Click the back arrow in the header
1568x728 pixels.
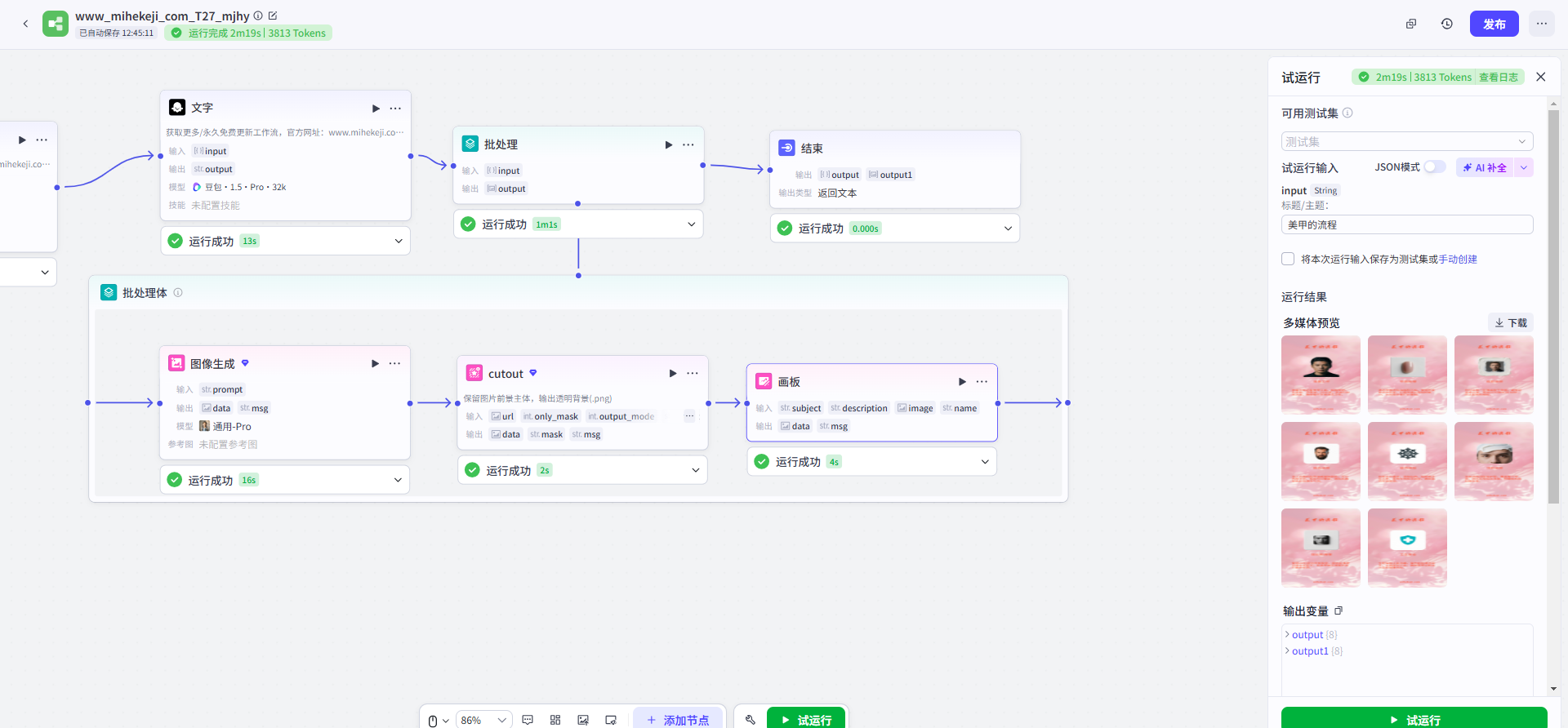[25, 24]
